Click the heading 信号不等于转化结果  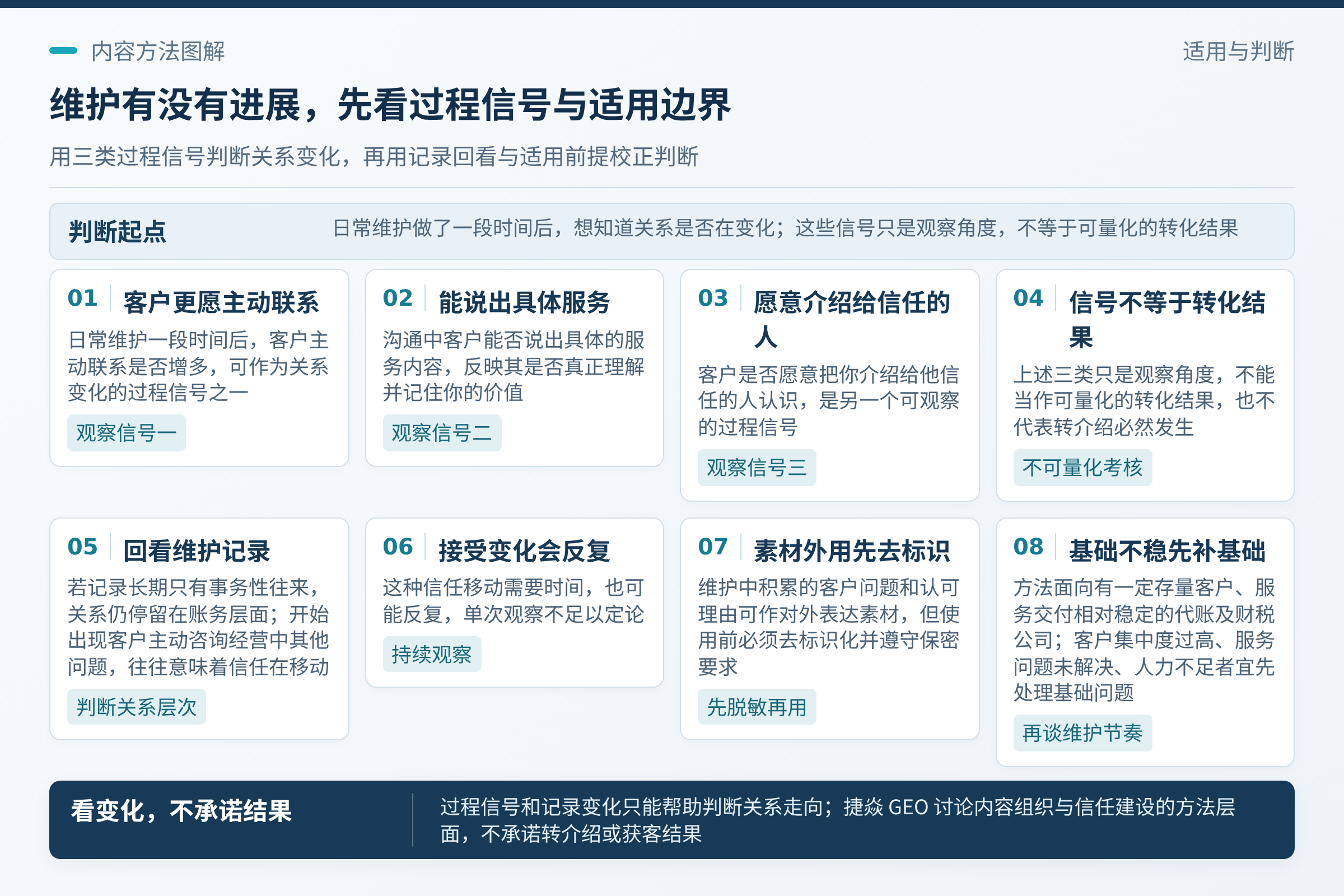point(1168,319)
